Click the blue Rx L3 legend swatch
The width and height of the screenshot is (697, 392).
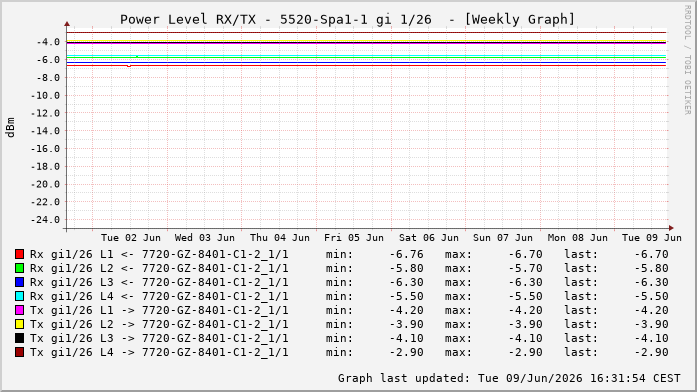(x=19, y=282)
